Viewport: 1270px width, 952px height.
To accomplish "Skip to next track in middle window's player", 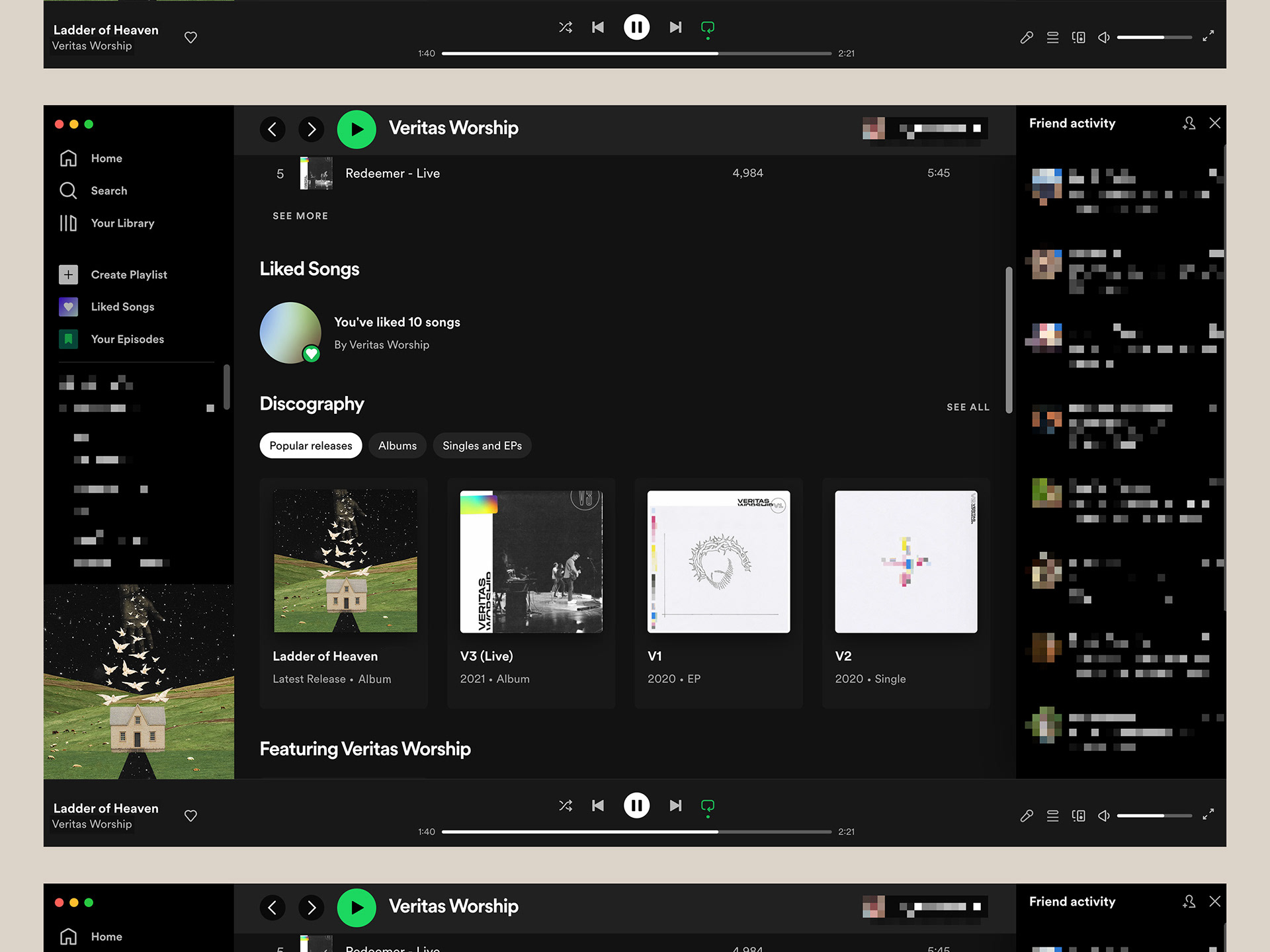I will coord(675,806).
